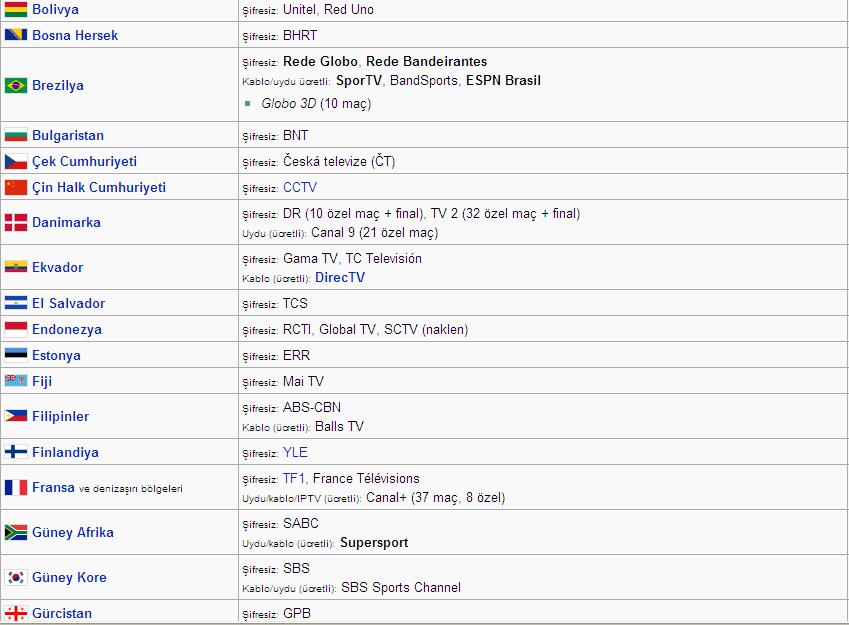Screen dimensions: 849x625
Task: Click the Georgia flag next to Gürcistan
Action: click(16, 613)
